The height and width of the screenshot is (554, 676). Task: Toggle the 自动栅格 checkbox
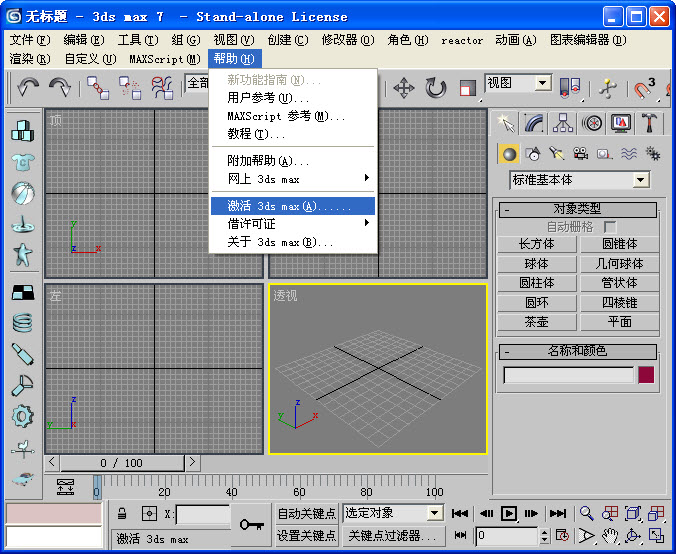coord(610,227)
